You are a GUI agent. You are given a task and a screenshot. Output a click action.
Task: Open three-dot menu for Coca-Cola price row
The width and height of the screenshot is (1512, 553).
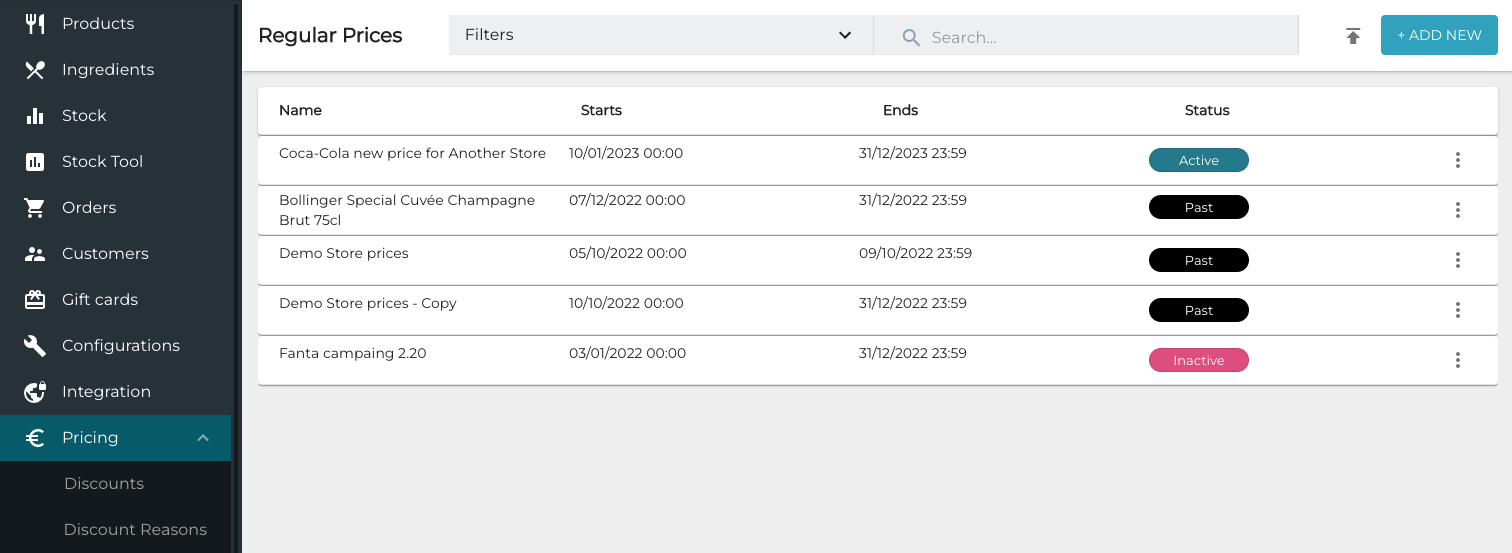point(1457,160)
